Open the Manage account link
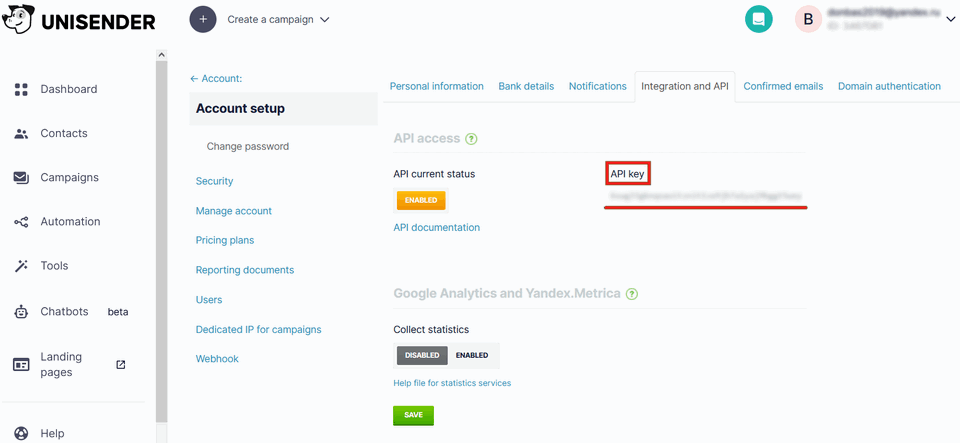 point(234,210)
